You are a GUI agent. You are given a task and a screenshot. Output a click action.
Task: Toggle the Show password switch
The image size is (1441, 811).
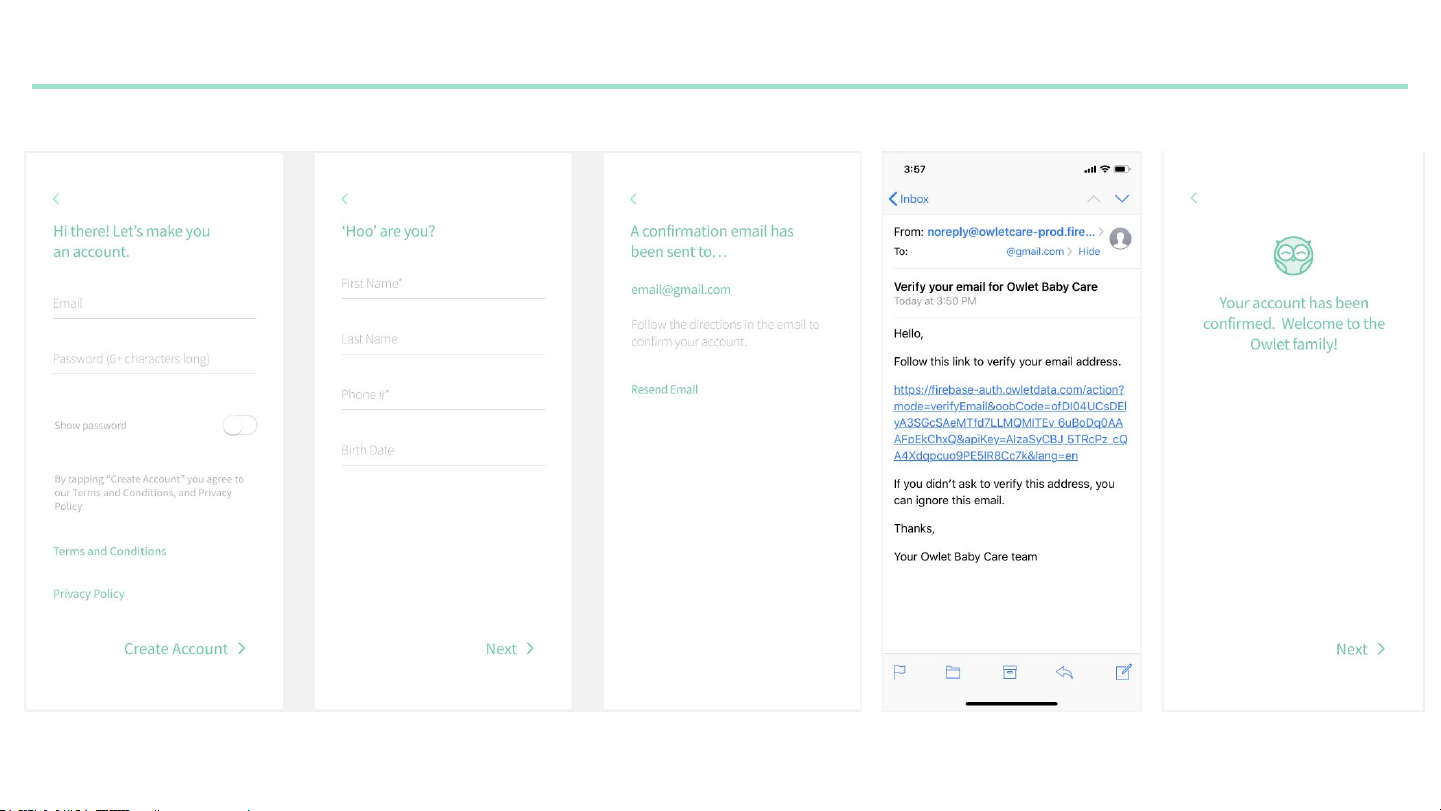click(x=240, y=426)
